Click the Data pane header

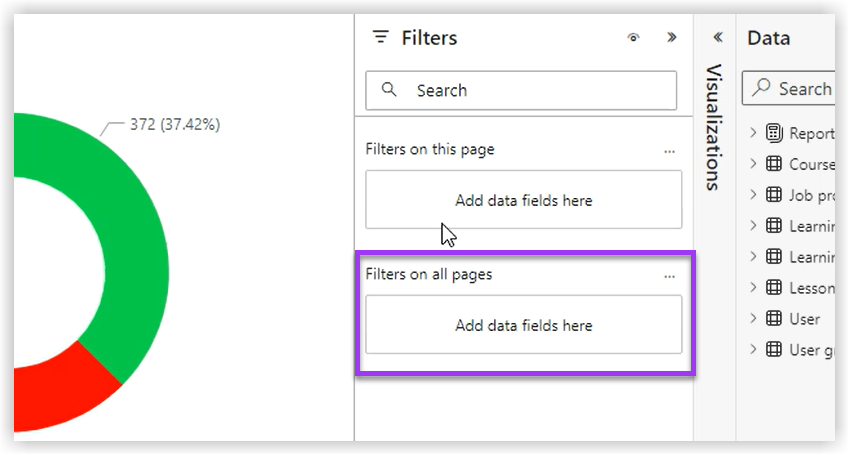(769, 38)
